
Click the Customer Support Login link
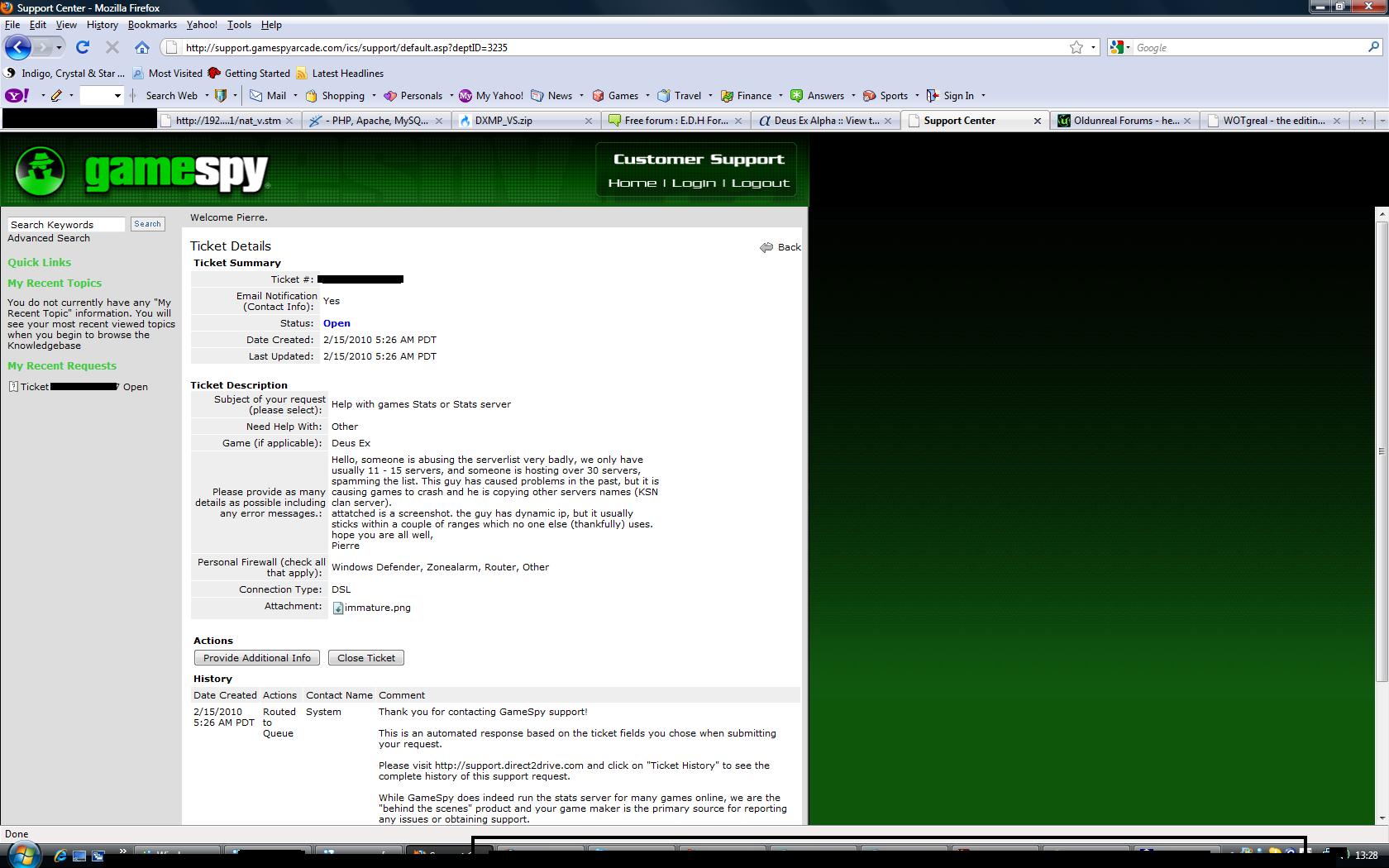694,183
